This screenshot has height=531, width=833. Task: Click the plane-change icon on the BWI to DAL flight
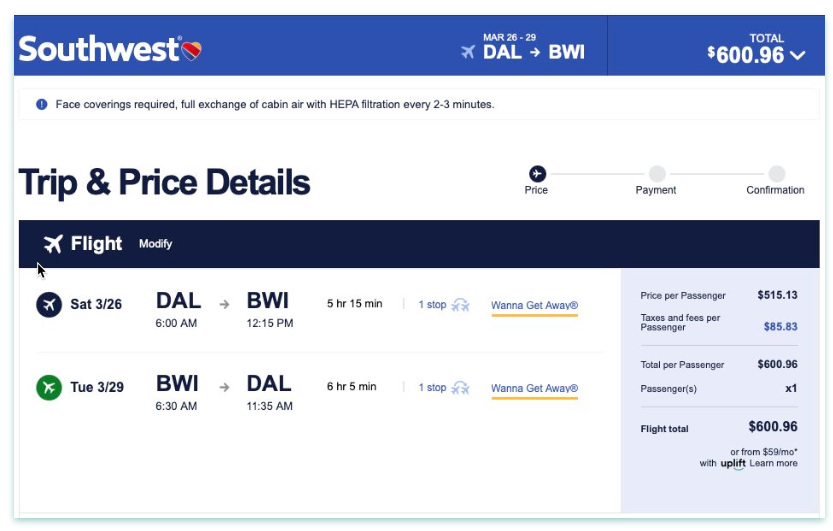461,388
